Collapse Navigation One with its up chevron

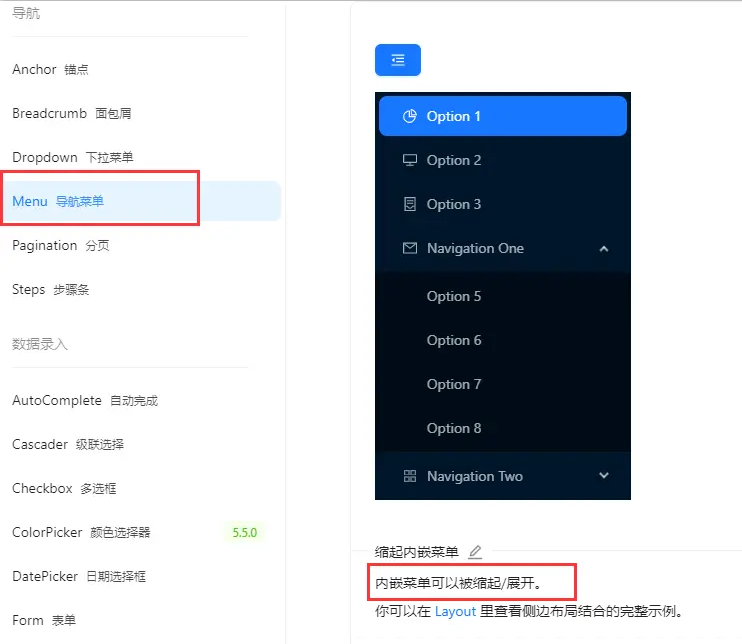point(604,249)
